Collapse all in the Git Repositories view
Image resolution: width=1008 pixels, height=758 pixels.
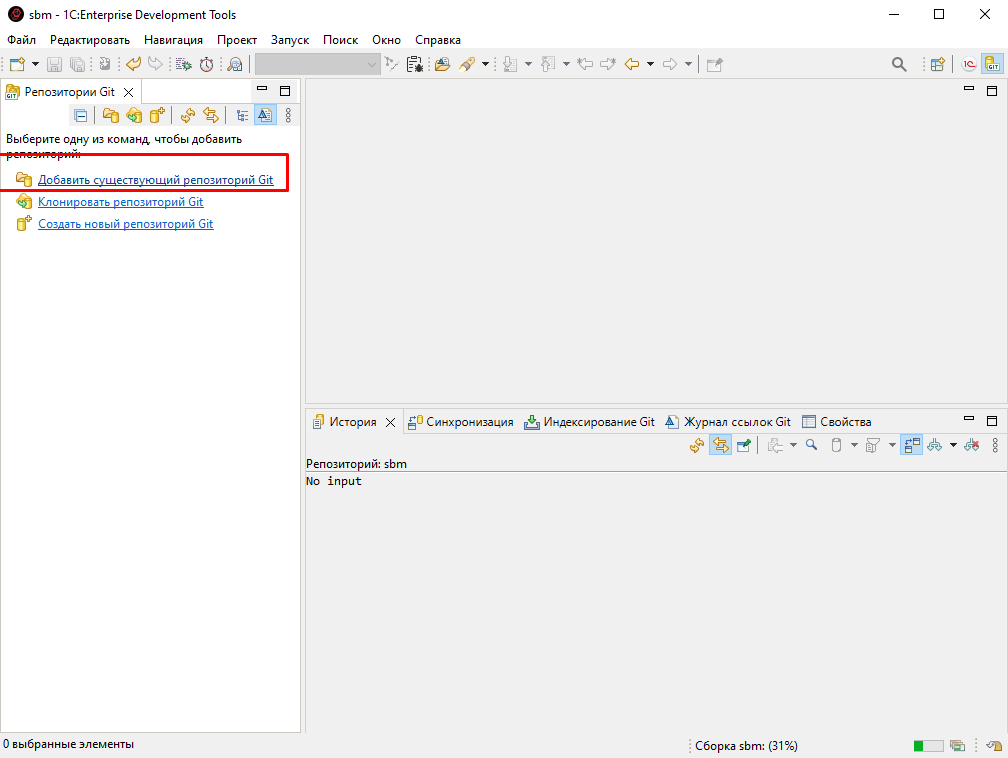tap(81, 115)
